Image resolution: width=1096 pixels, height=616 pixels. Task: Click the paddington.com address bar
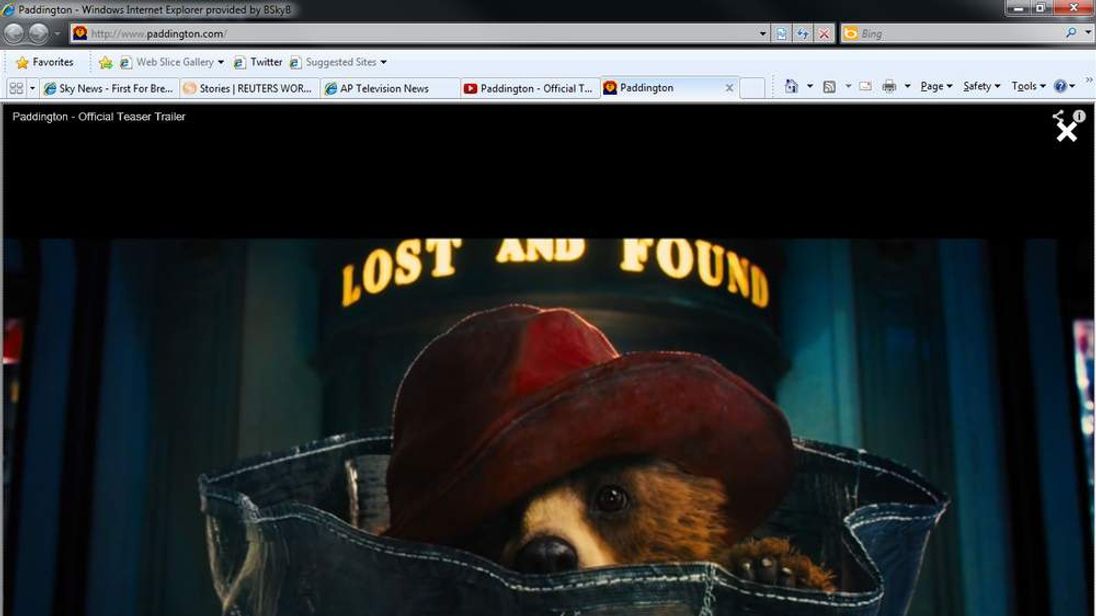click(x=419, y=34)
